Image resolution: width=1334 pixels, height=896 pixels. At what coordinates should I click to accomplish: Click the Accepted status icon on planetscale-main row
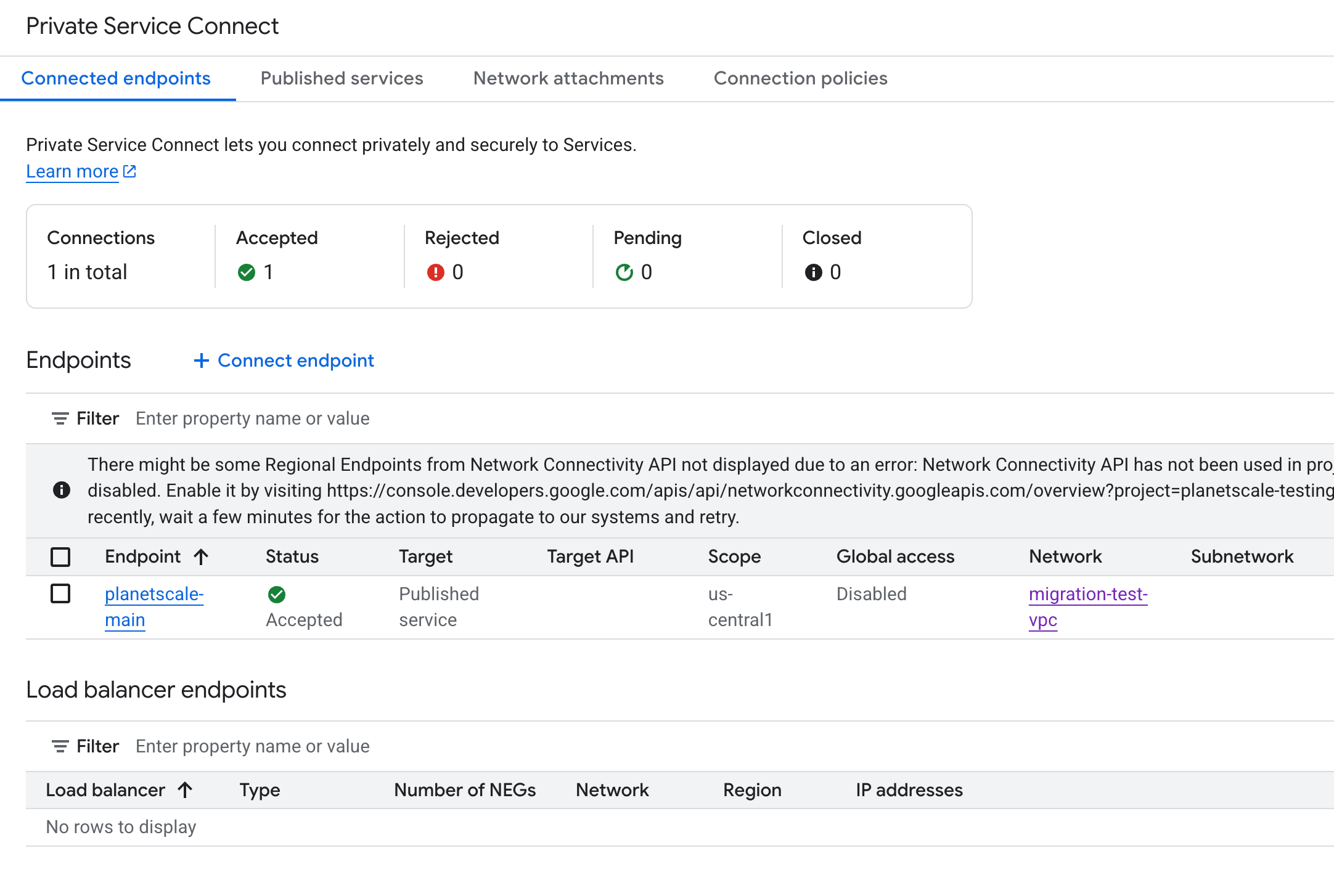pyautogui.click(x=277, y=595)
